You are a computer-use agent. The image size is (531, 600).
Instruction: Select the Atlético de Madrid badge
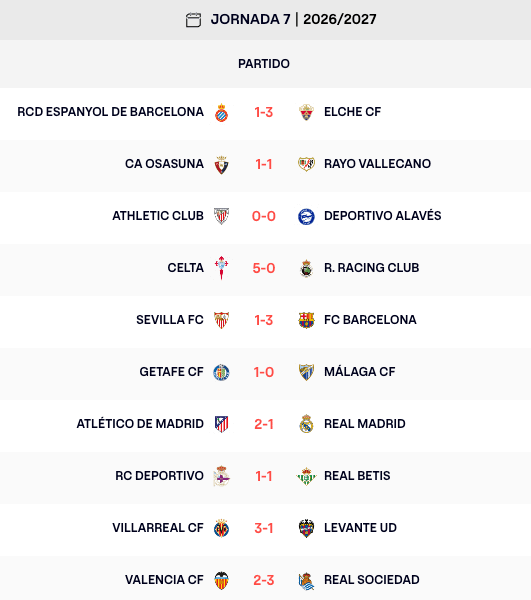[221, 424]
